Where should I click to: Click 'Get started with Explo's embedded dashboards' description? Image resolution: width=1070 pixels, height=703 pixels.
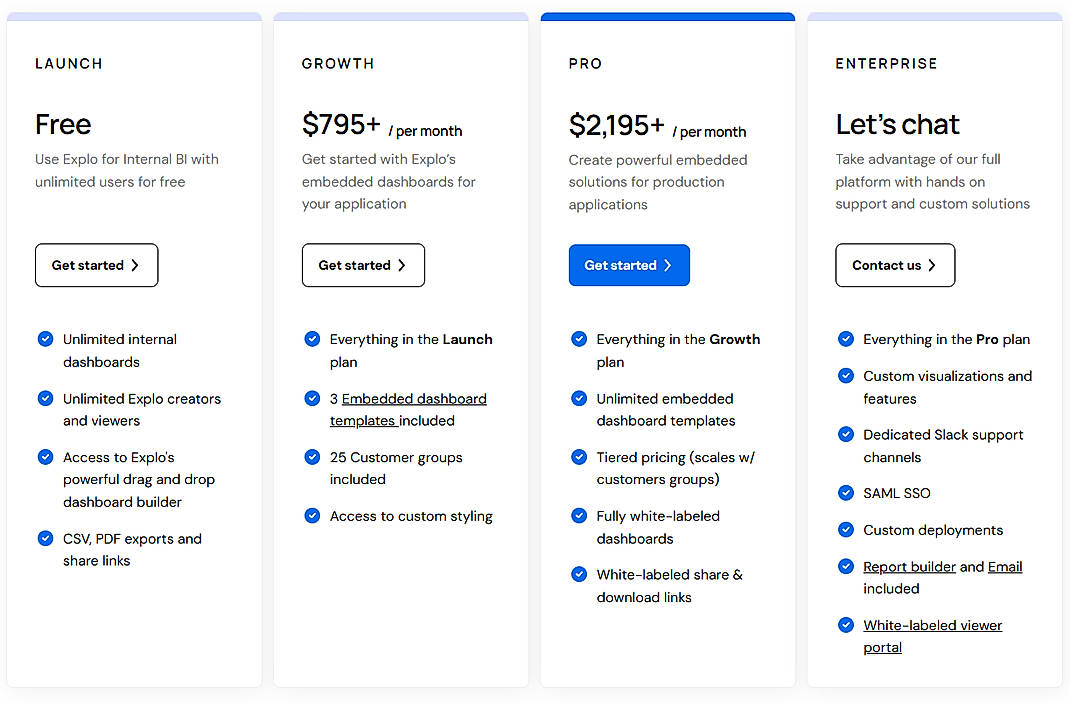(x=388, y=182)
